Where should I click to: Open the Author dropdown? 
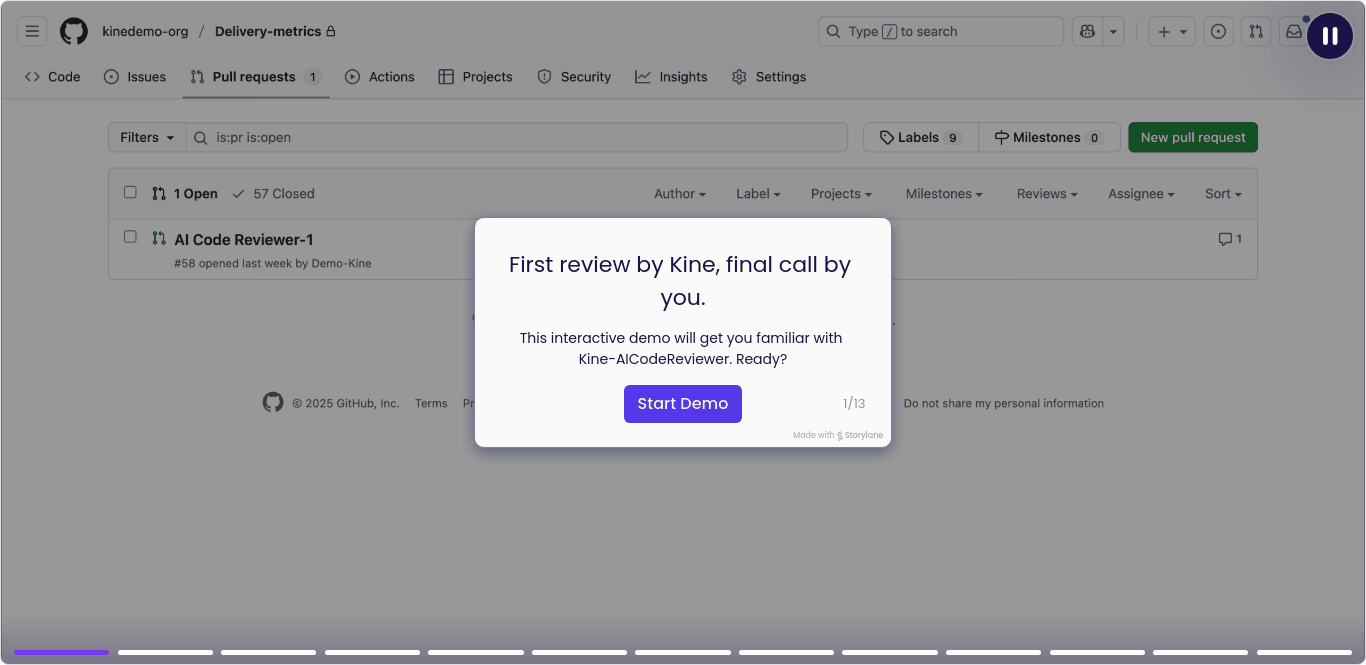[x=679, y=193]
